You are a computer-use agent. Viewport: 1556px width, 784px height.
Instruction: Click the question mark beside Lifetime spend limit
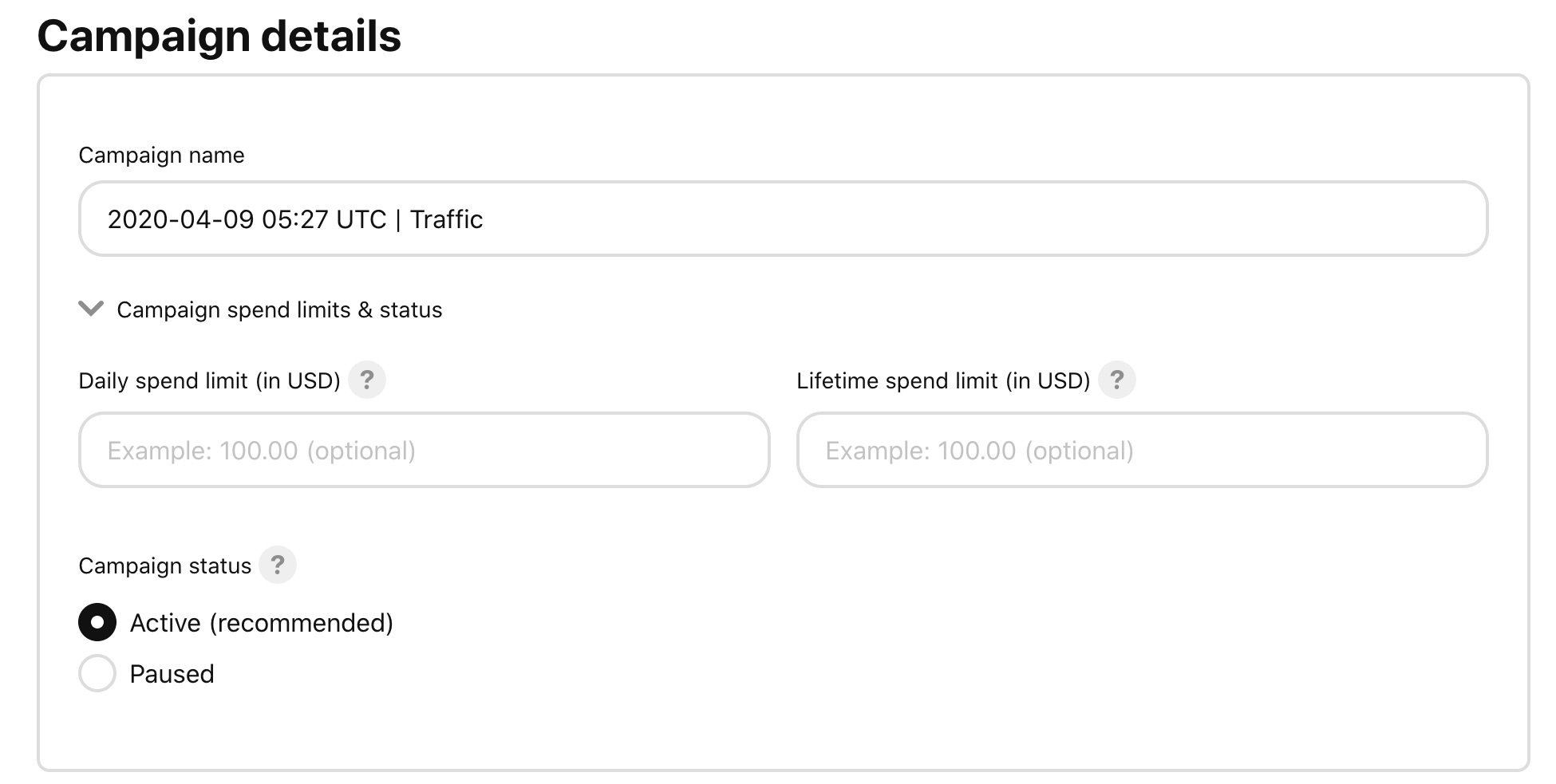click(1118, 380)
